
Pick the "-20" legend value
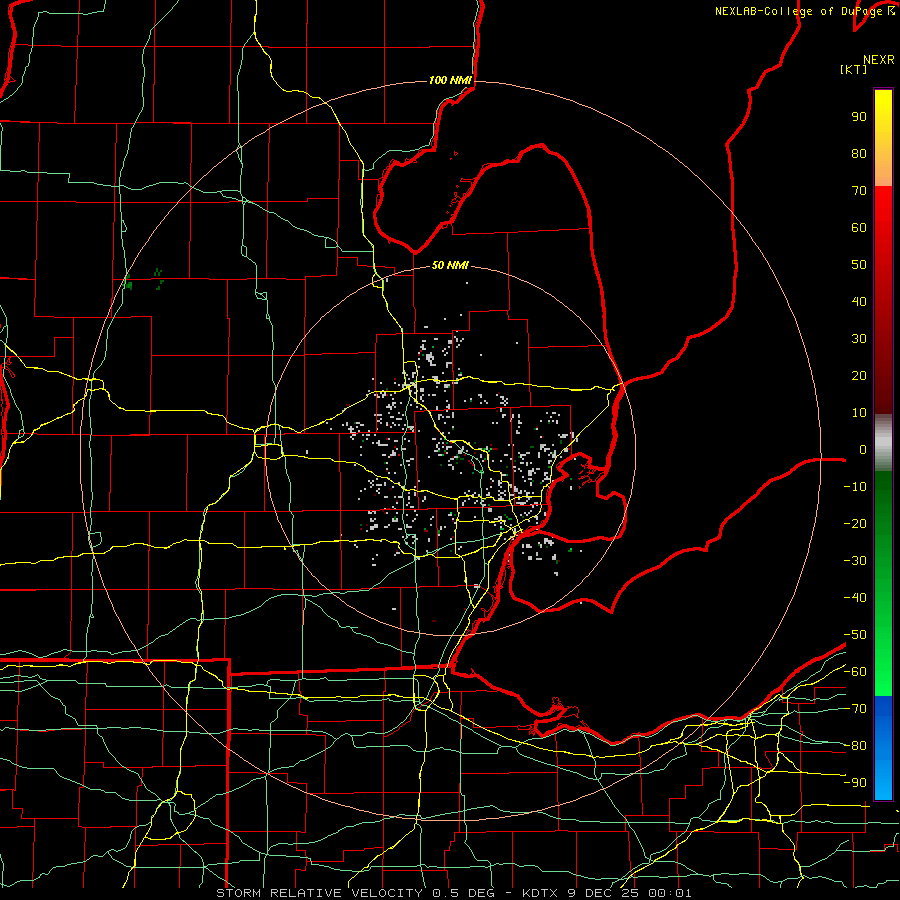855,523
